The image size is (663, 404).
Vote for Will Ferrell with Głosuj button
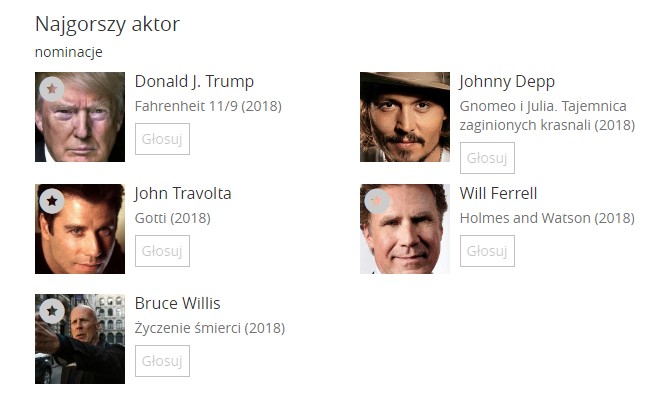[487, 251]
